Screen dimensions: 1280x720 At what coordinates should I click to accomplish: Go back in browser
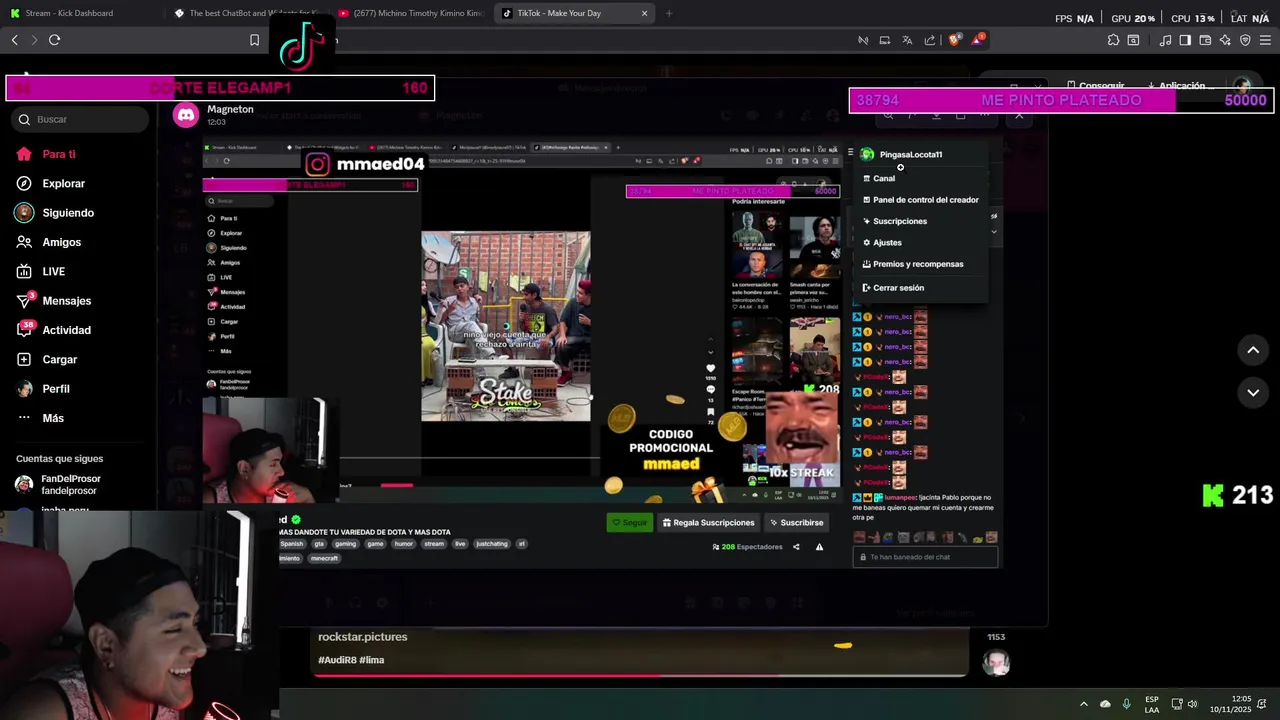[x=14, y=40]
